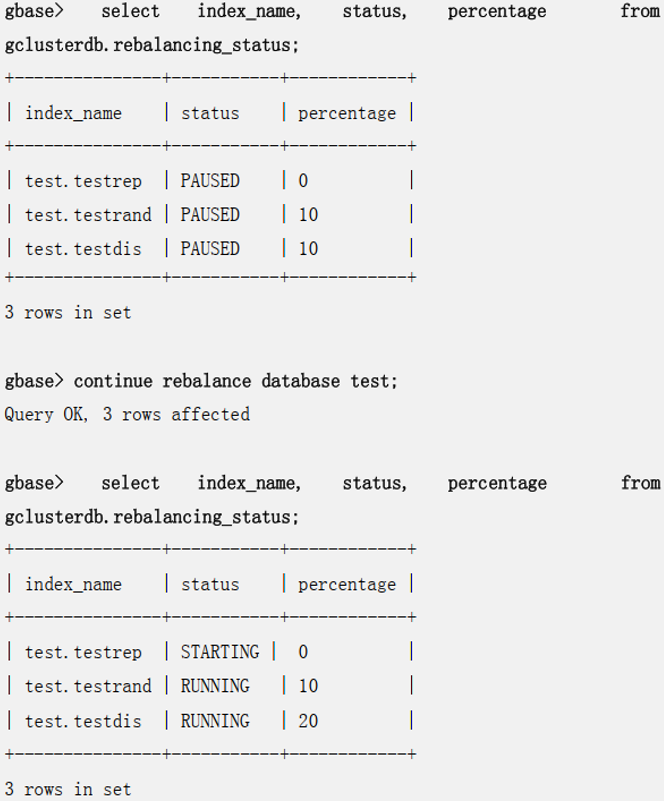Click the PAUSED status of test.testrep
This screenshot has height=802, width=664.
(210, 181)
